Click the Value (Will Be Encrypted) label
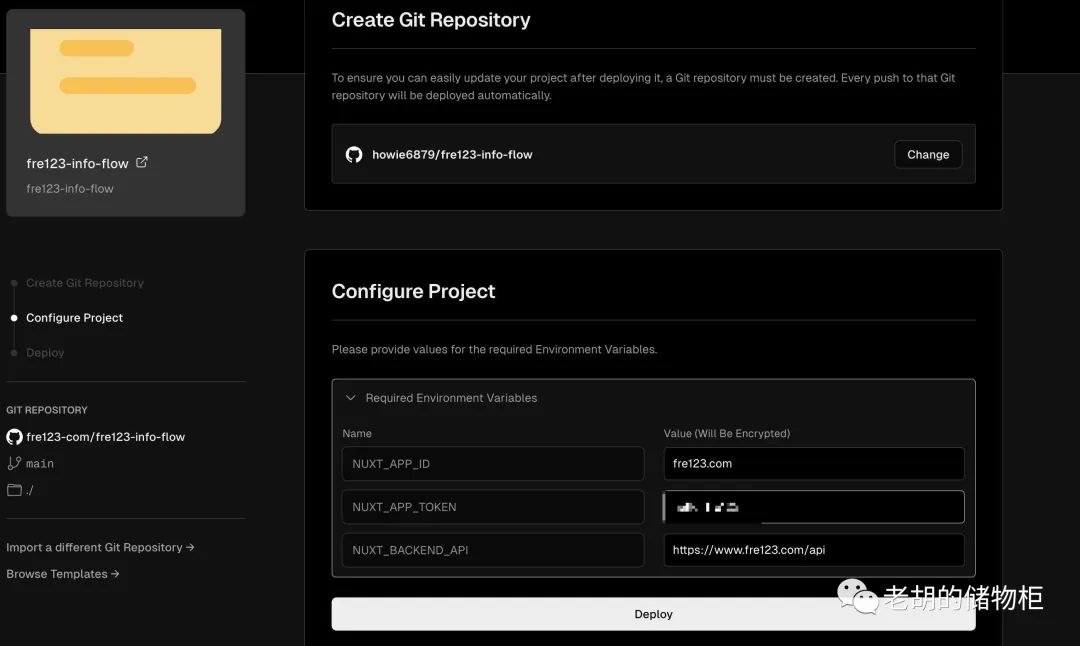This screenshot has width=1080, height=646. pyautogui.click(x=727, y=433)
